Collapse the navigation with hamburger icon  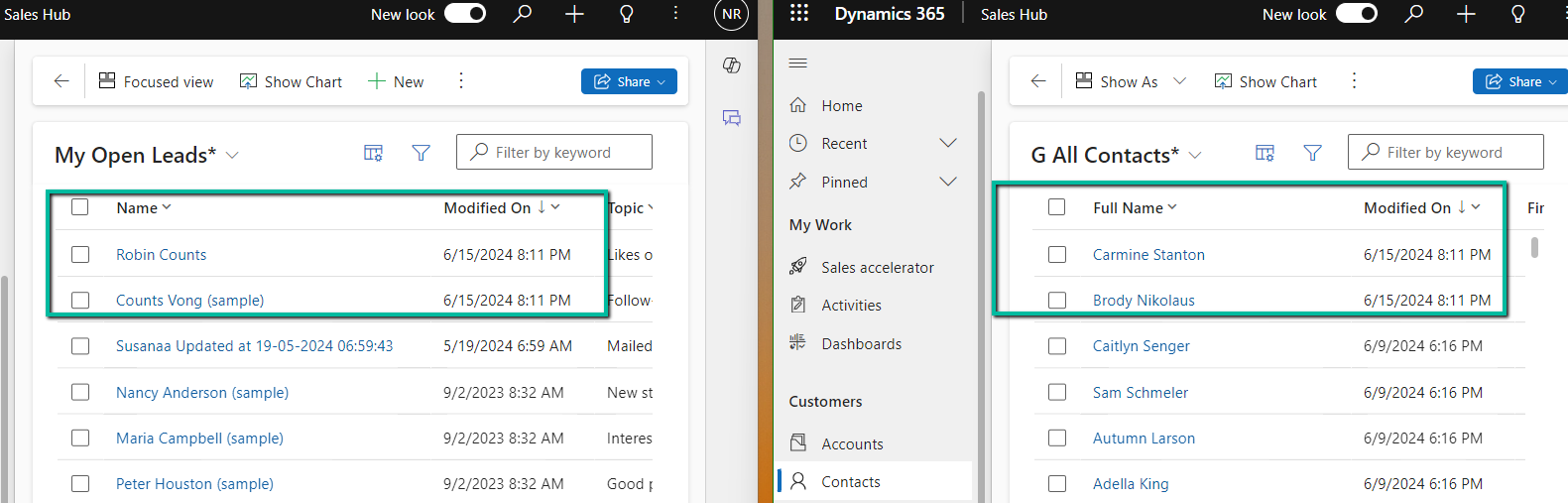coord(797,63)
